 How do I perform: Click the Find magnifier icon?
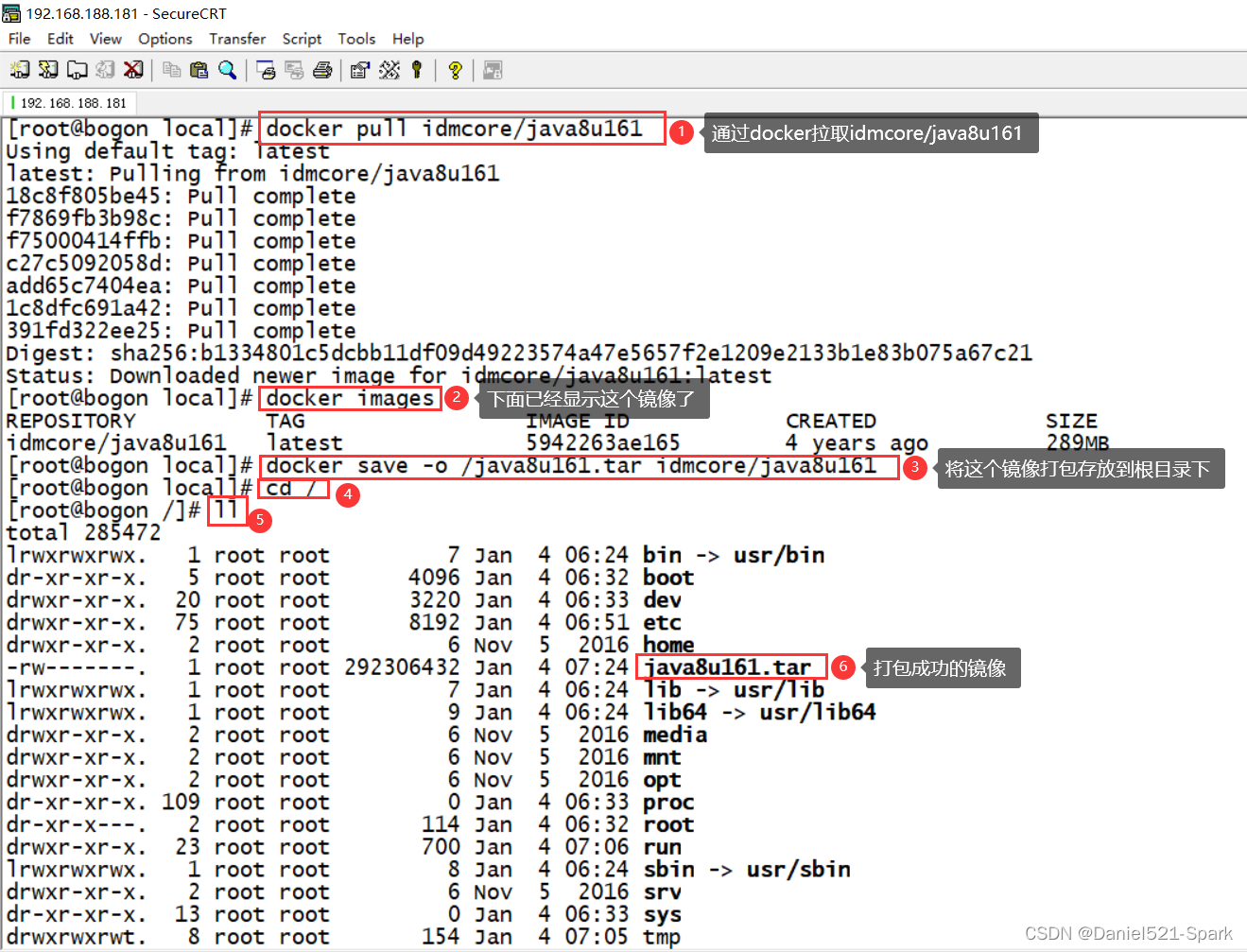pyautogui.click(x=227, y=70)
